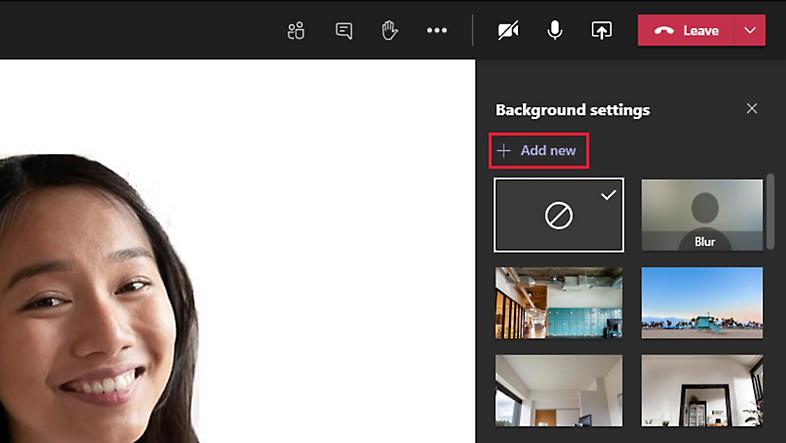The height and width of the screenshot is (443, 786).
Task: Close the Background settings panel
Action: (752, 108)
